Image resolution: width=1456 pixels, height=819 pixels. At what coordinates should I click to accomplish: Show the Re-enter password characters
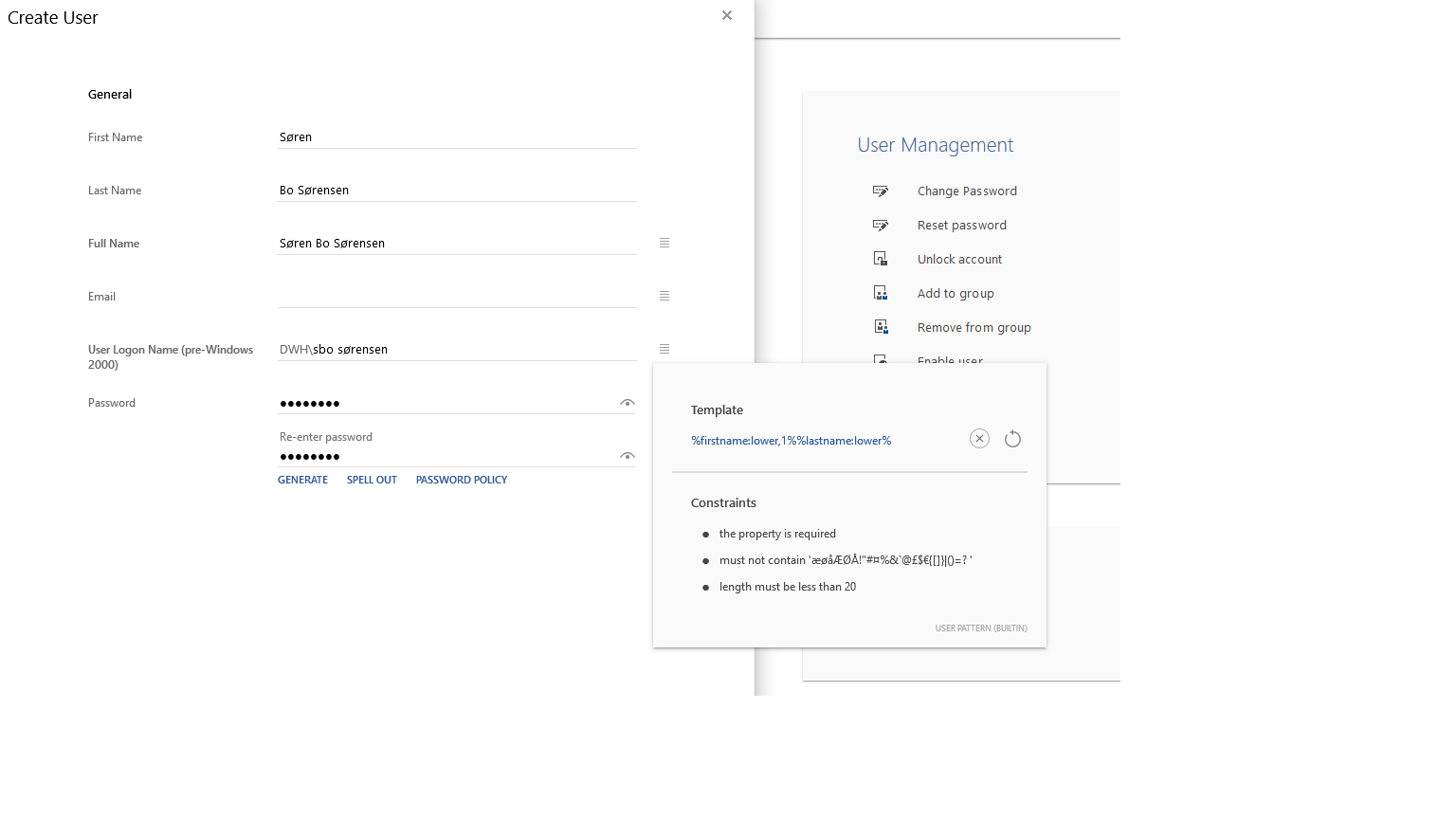click(627, 456)
